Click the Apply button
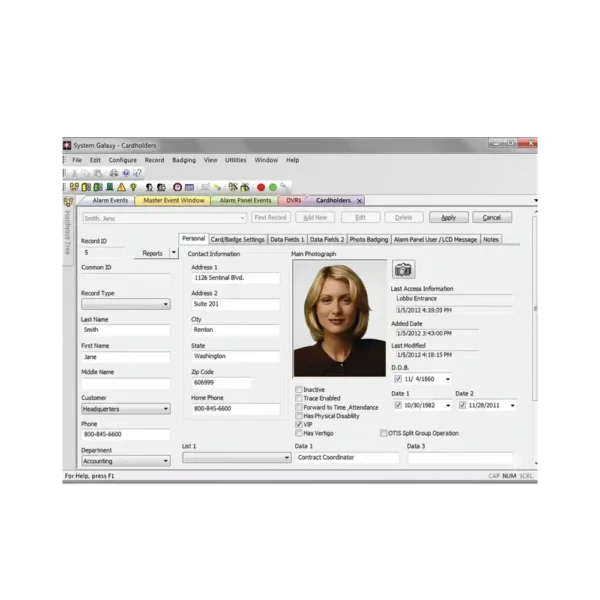This screenshot has width=600, height=600. point(448,217)
